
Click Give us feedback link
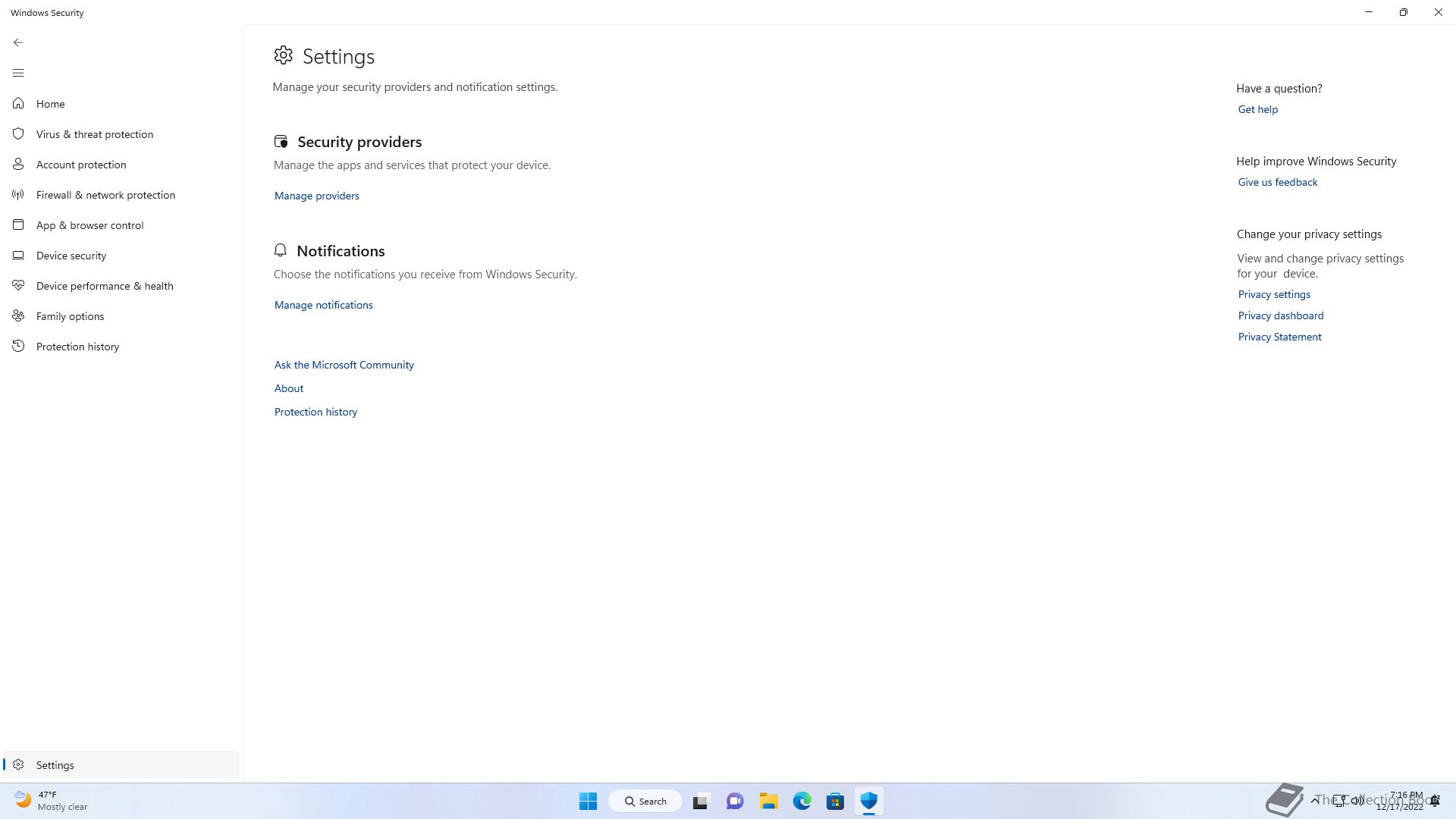click(x=1277, y=182)
